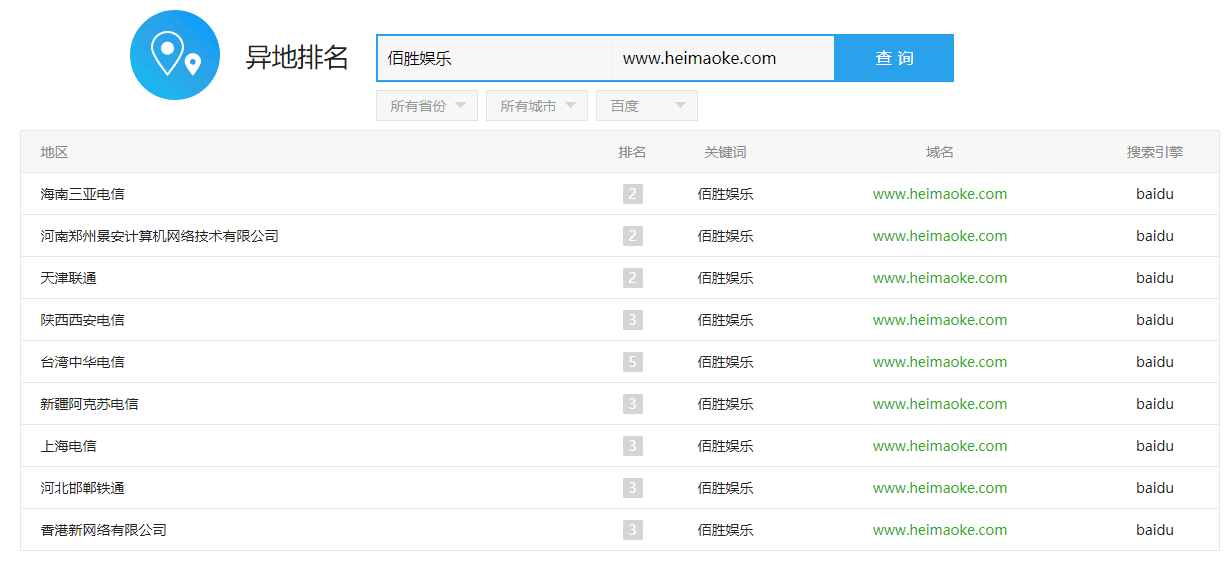Select the 河南郑州景安计算机网络技术有限公司 region row
Screen dimensions: 1227x575
coord(620,236)
